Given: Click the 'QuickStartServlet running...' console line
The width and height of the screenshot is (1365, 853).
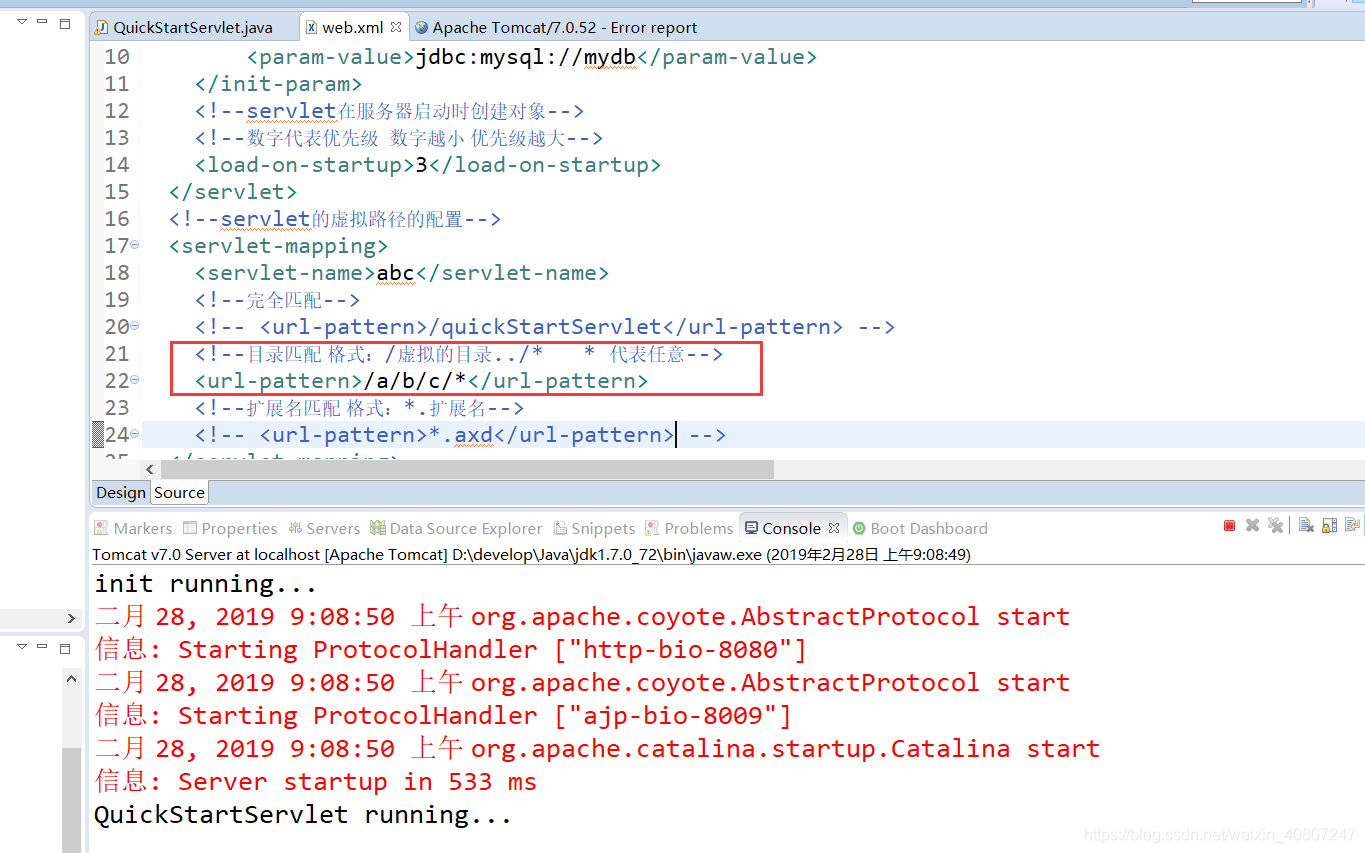Looking at the screenshot, I should pos(303,814).
